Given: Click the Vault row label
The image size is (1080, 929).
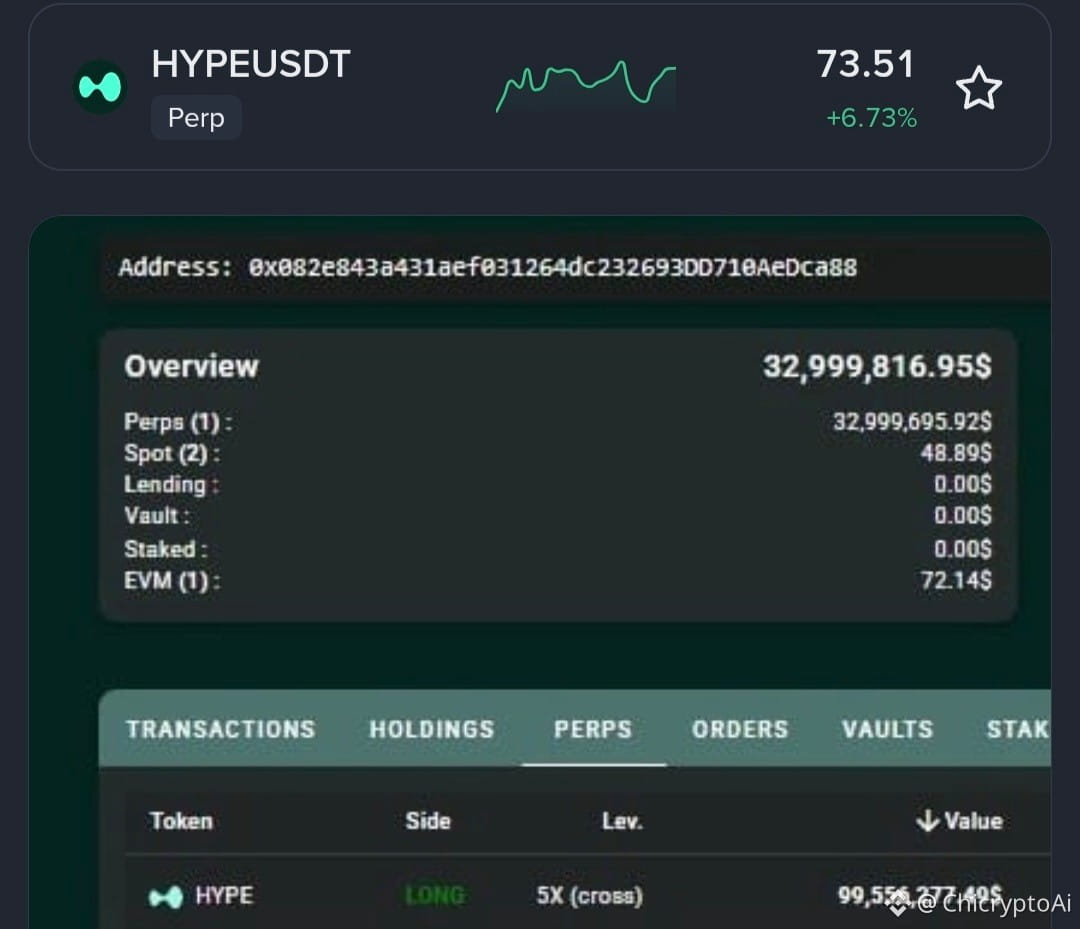Looking at the screenshot, I should pos(157,515).
